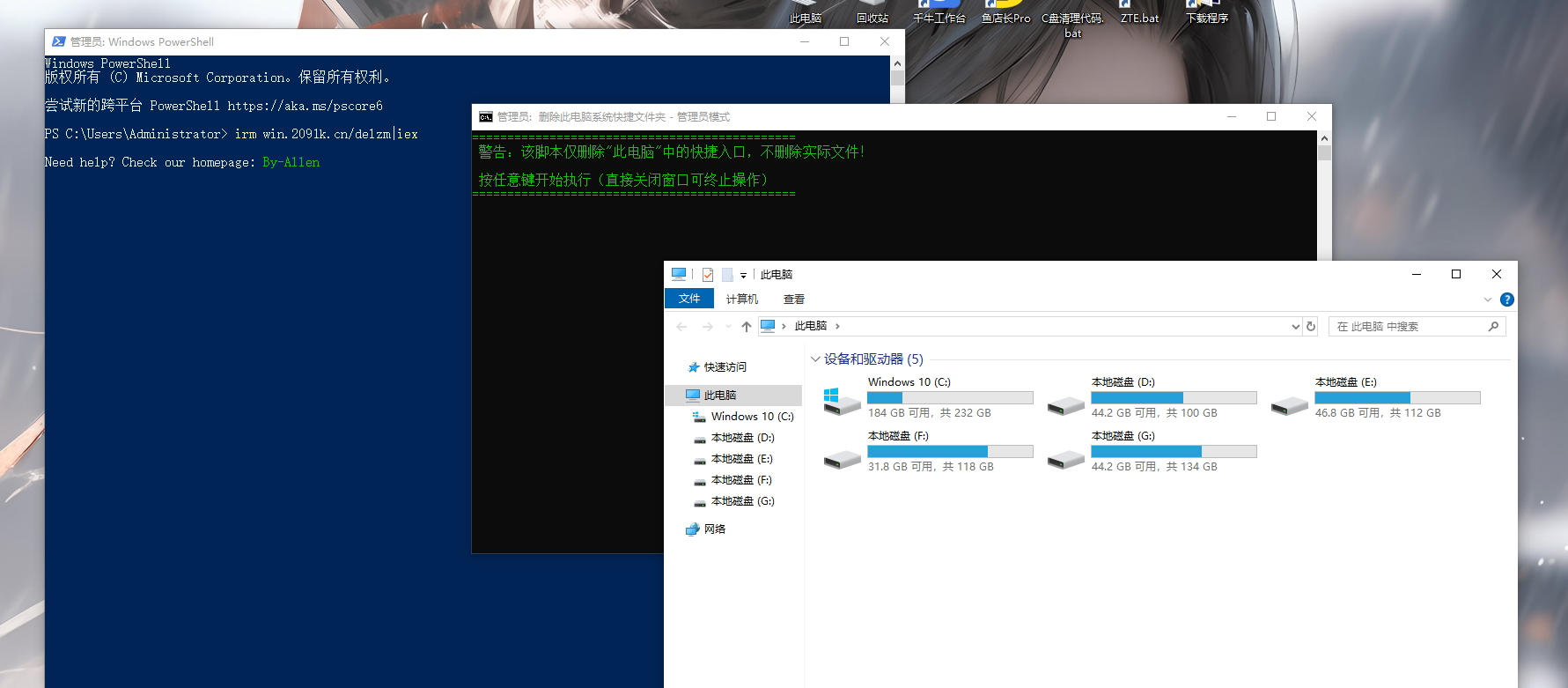Go up one level with up arrow
The image size is (1568, 688).
(747, 327)
